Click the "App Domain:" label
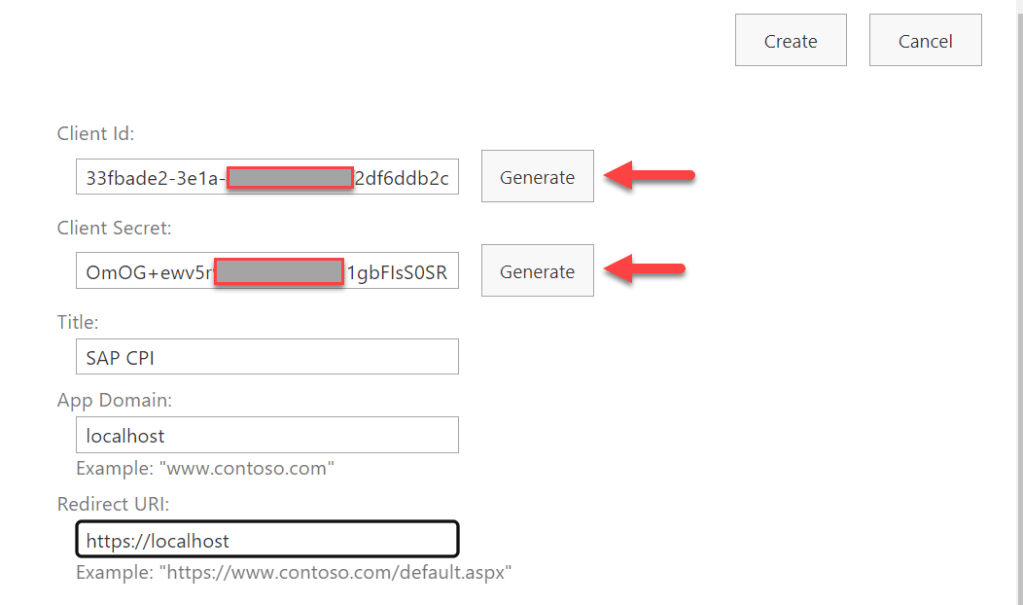1023x605 pixels. coord(115,400)
